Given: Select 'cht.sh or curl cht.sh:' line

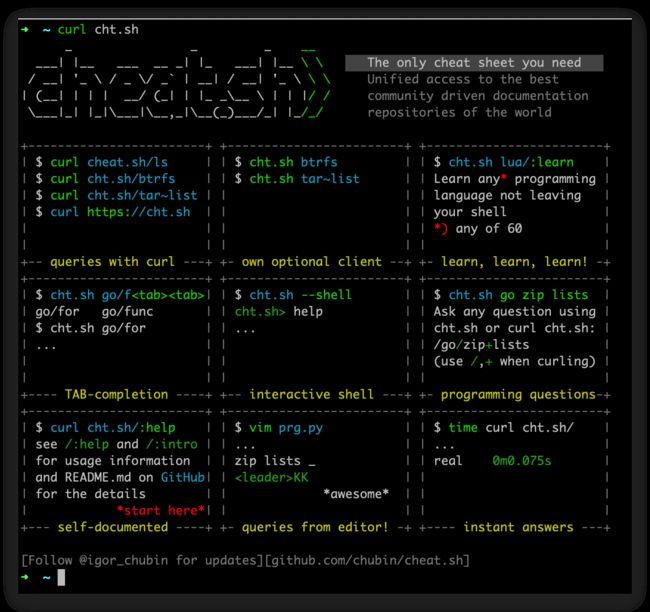Looking at the screenshot, I should pos(514,328).
